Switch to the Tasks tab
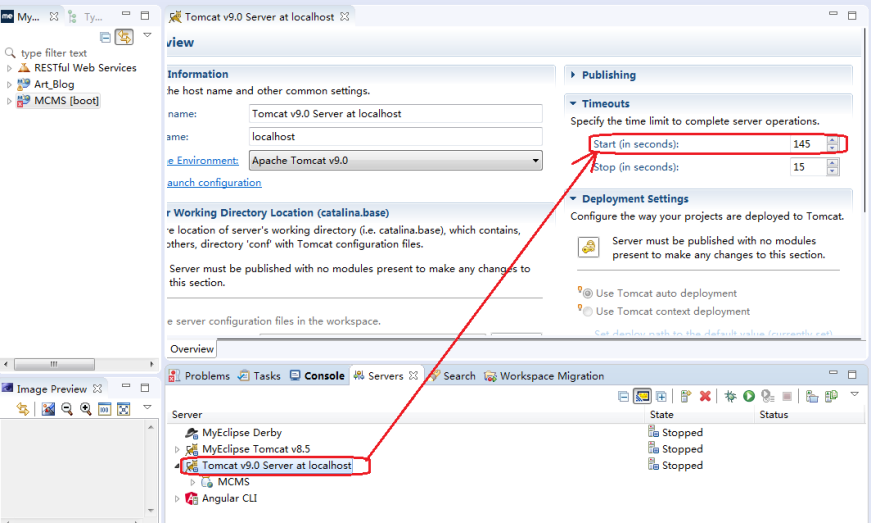Viewport: 872px width, 523px height. 259,376
